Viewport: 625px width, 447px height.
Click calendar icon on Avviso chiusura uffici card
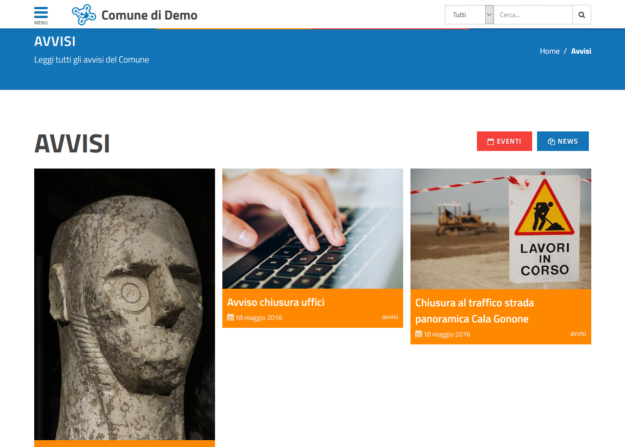[x=230, y=317]
